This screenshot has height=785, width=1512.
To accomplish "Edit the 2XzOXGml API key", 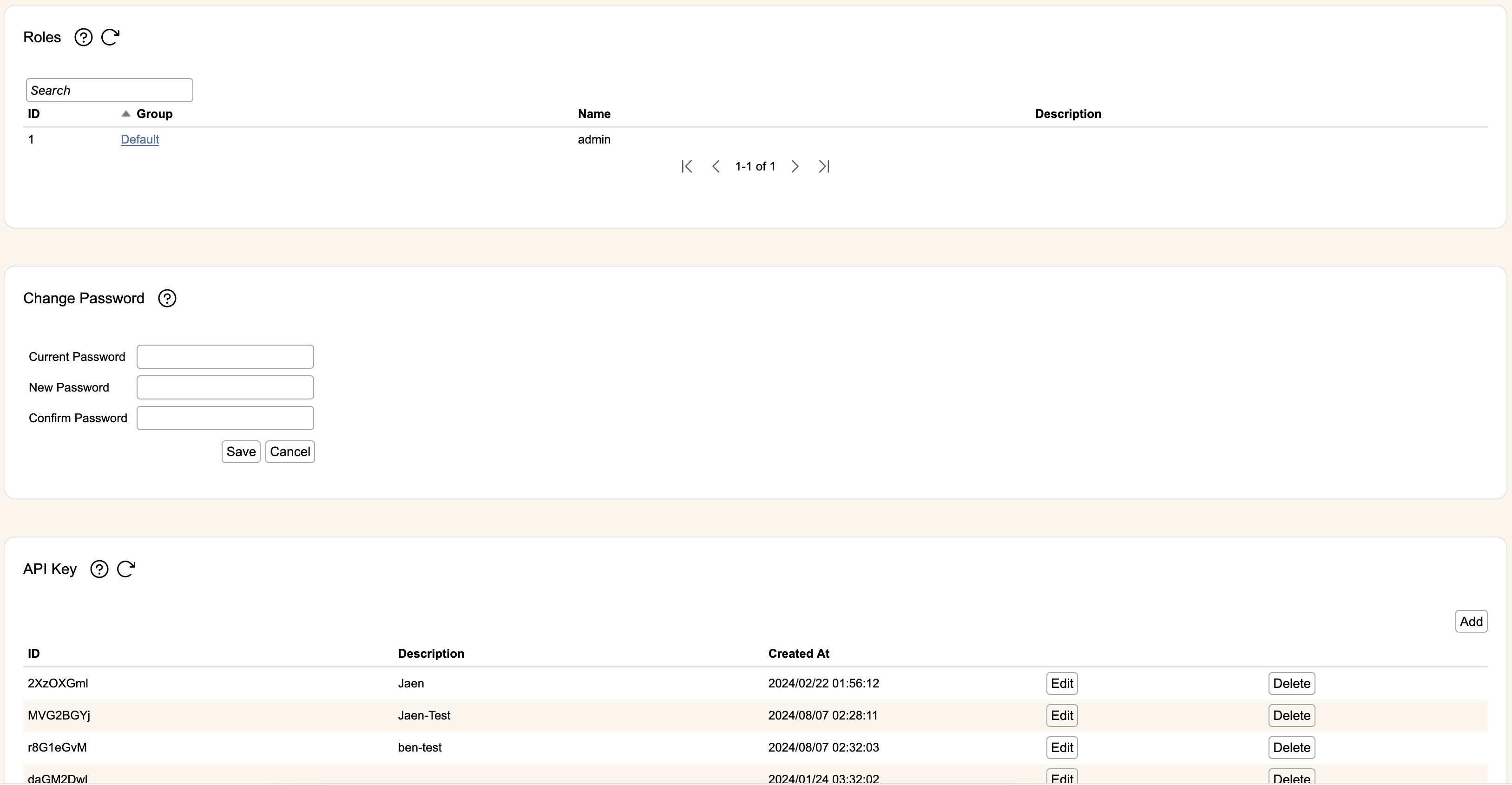I will tap(1062, 683).
